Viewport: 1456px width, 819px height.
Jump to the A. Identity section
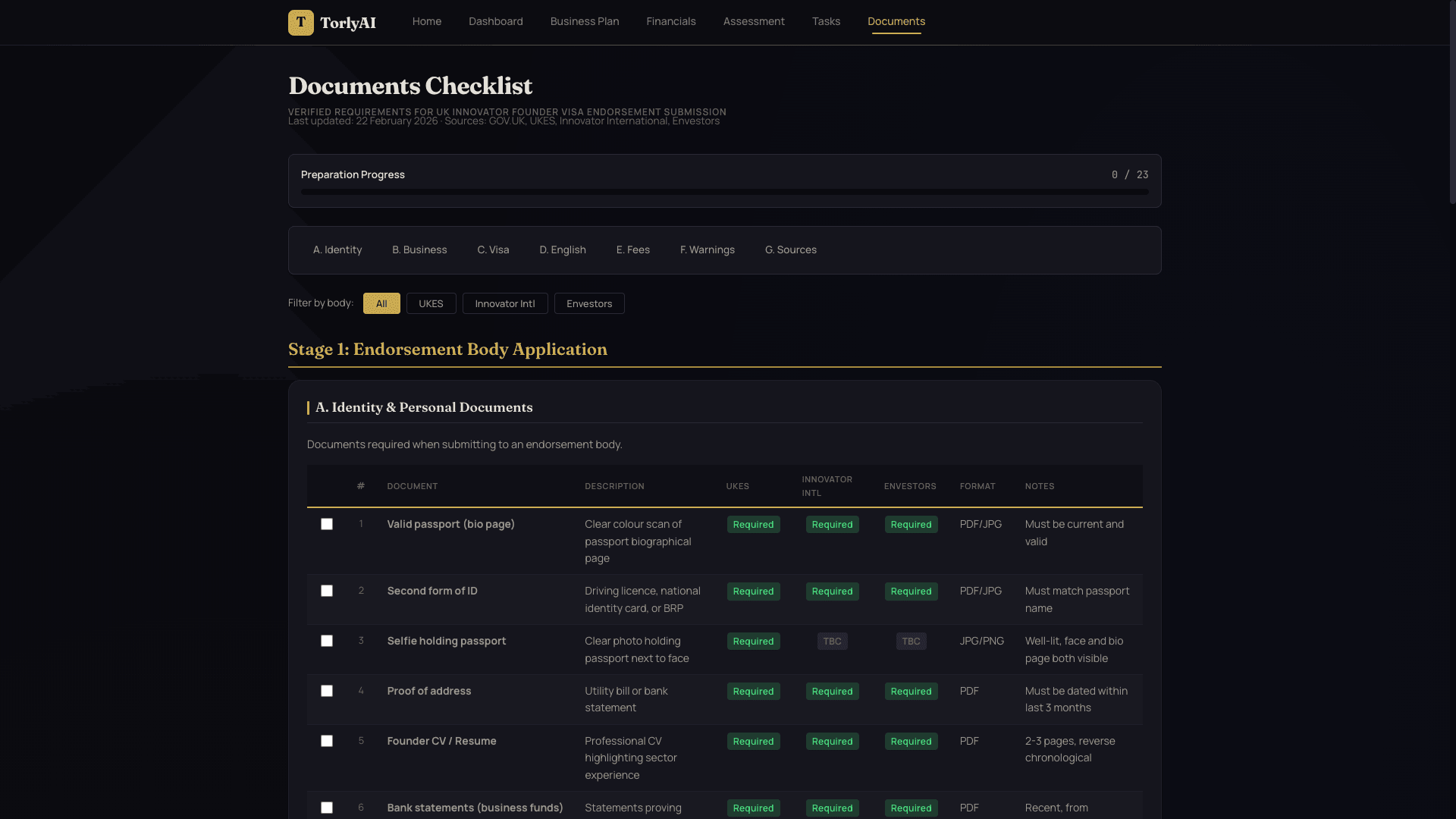[x=337, y=249]
